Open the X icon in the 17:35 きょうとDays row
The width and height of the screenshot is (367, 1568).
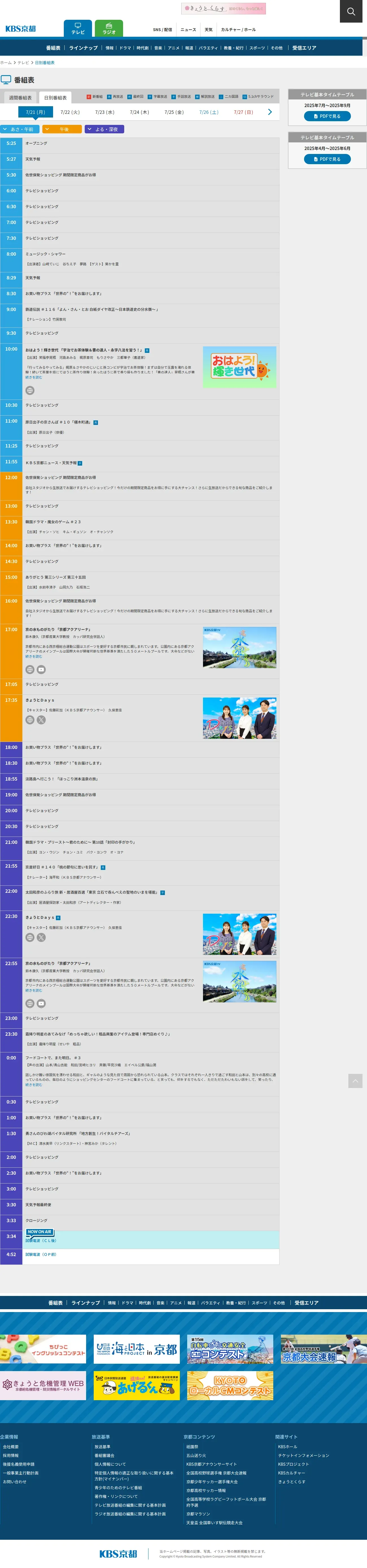pyautogui.click(x=41, y=720)
